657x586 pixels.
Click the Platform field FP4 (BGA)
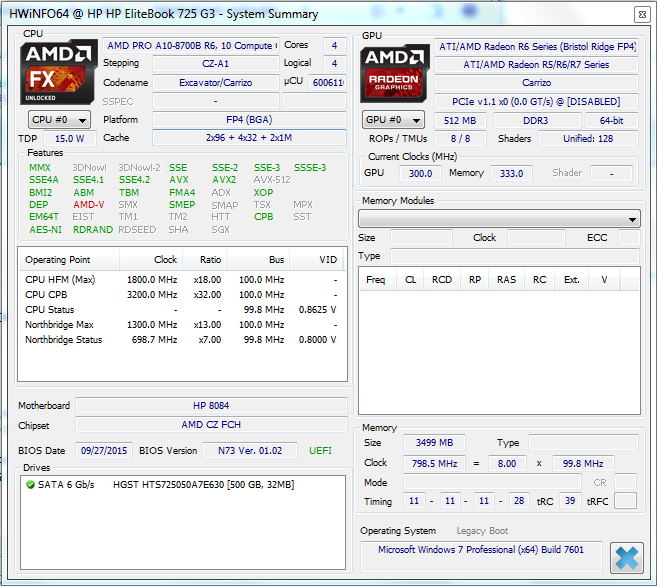point(249,120)
